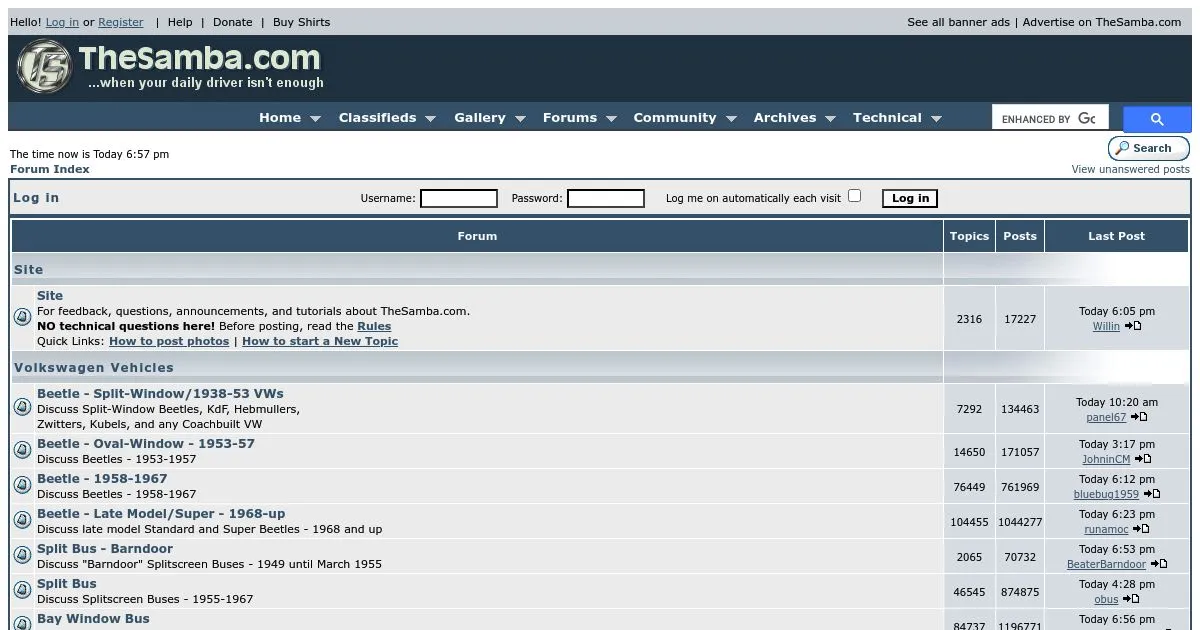1200x630 pixels.
Task: Select the Community menu item
Action: coord(684,118)
